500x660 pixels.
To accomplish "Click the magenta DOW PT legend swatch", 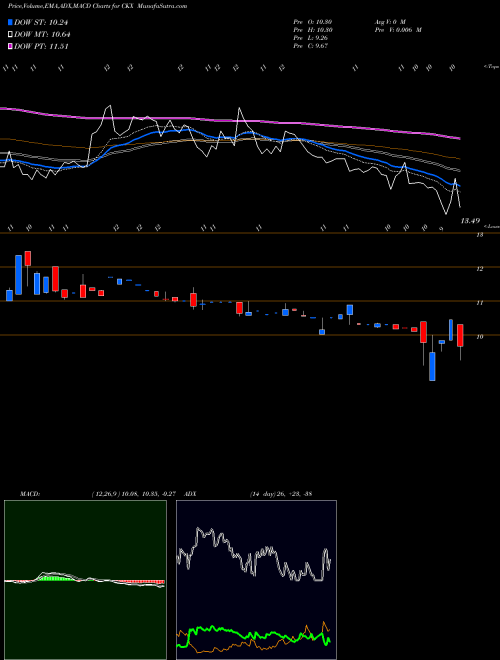I will [x=10, y=46].
